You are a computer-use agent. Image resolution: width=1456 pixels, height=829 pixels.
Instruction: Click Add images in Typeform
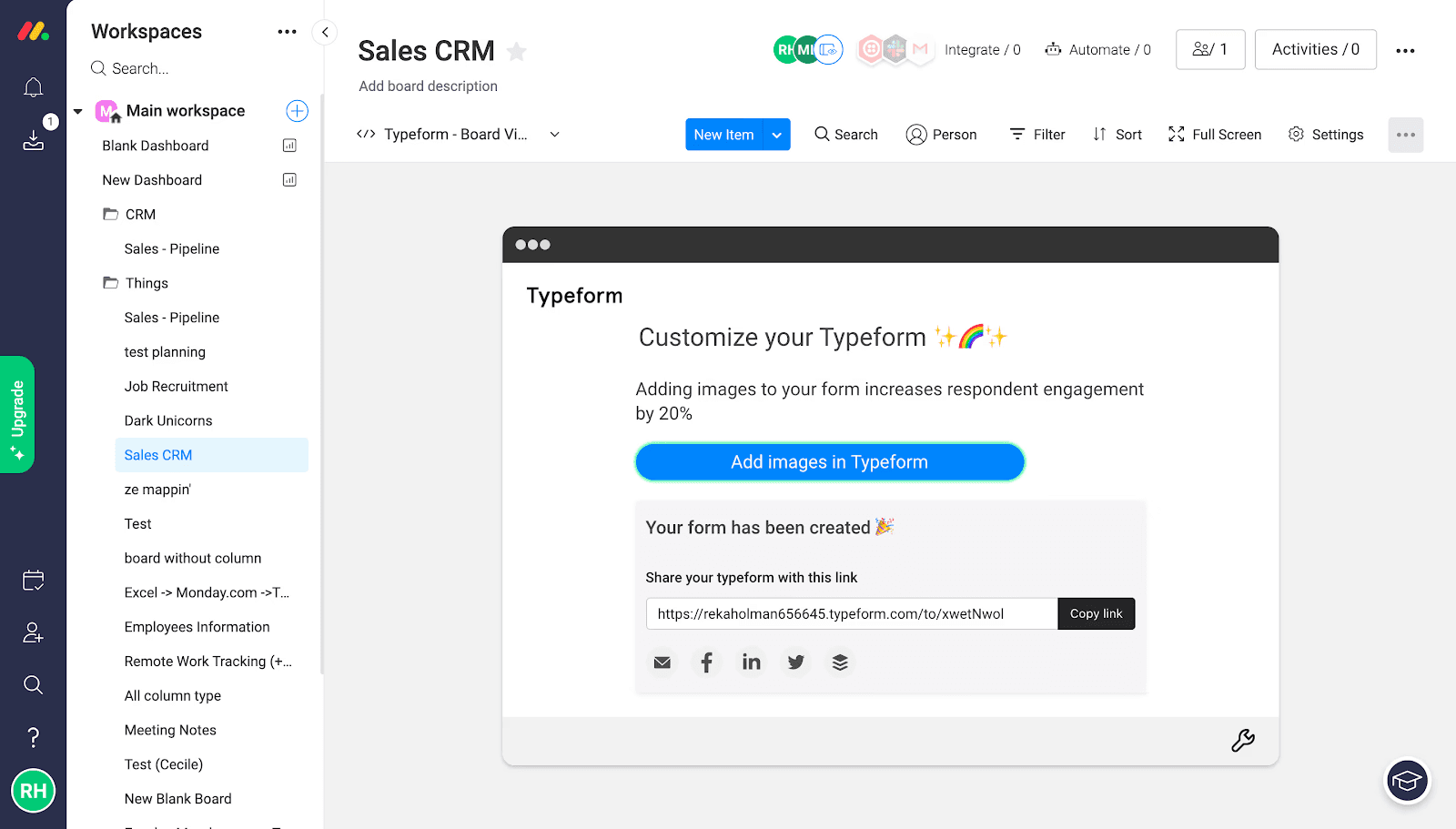tap(830, 462)
